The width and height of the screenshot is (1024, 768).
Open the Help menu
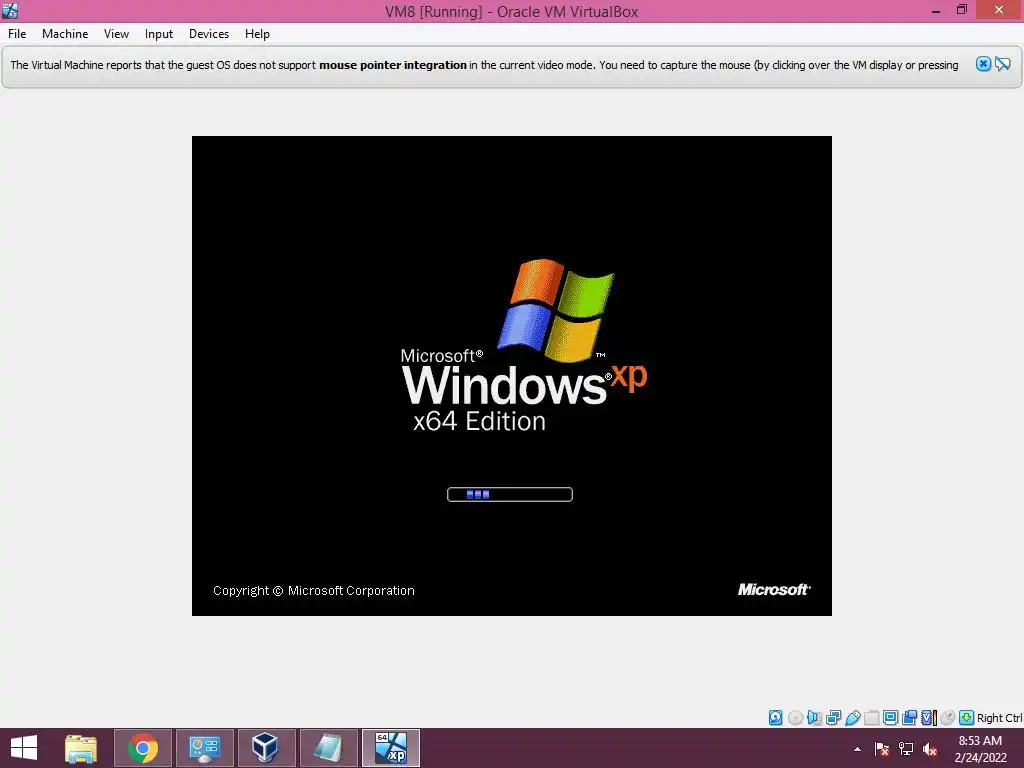257,34
